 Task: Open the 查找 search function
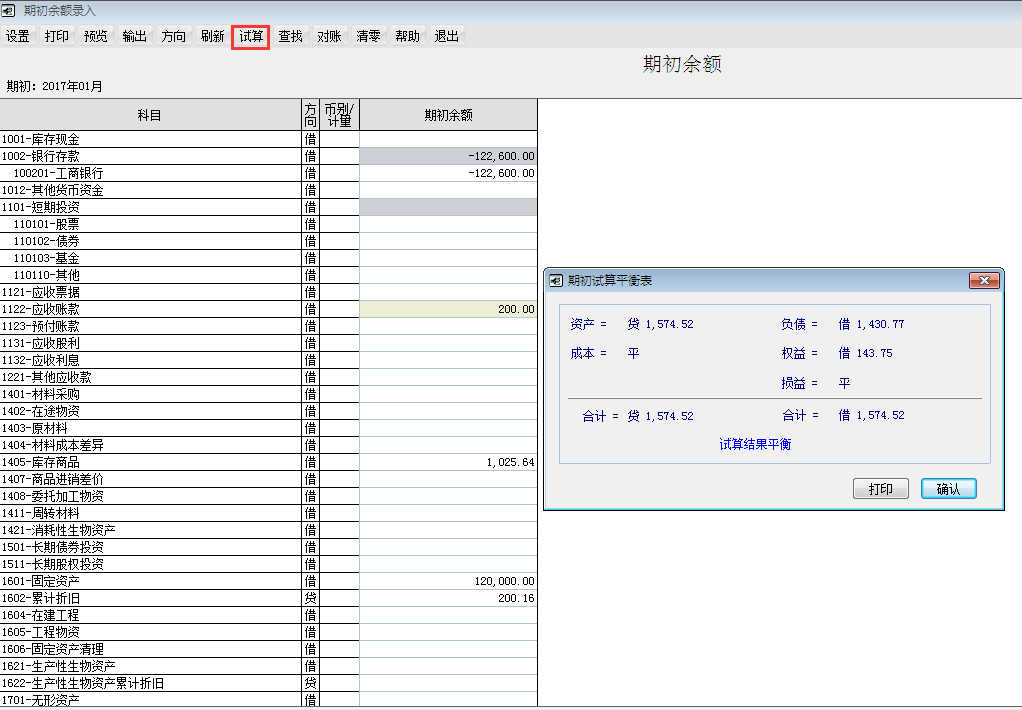290,37
